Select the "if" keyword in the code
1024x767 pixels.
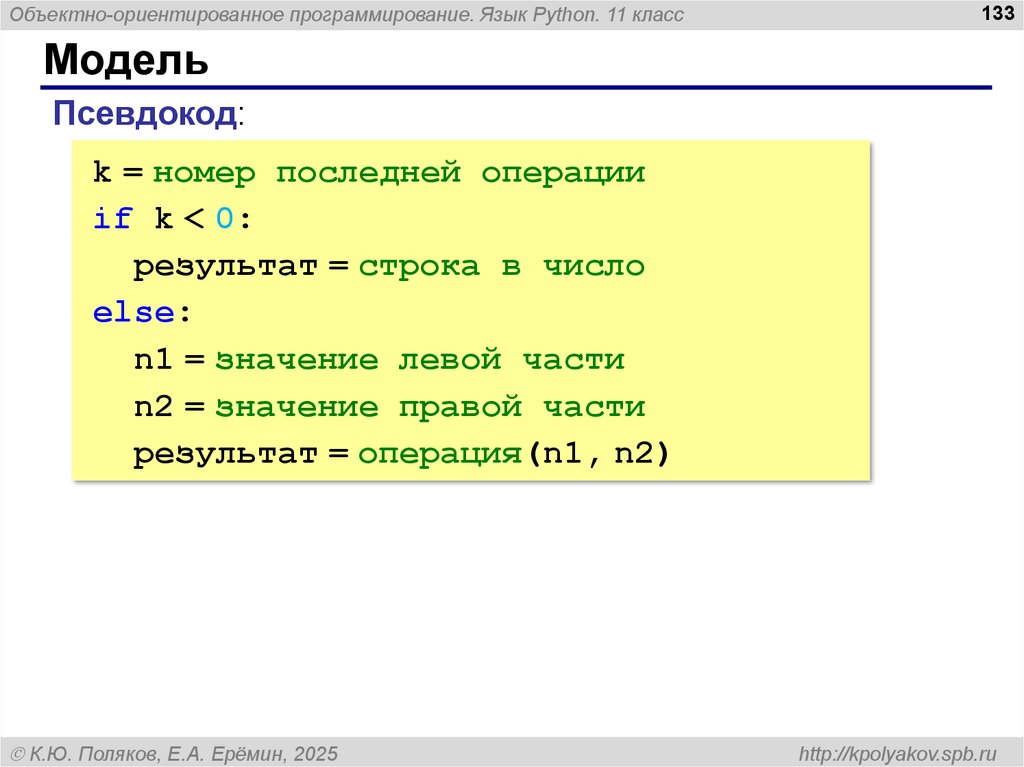tap(112, 220)
